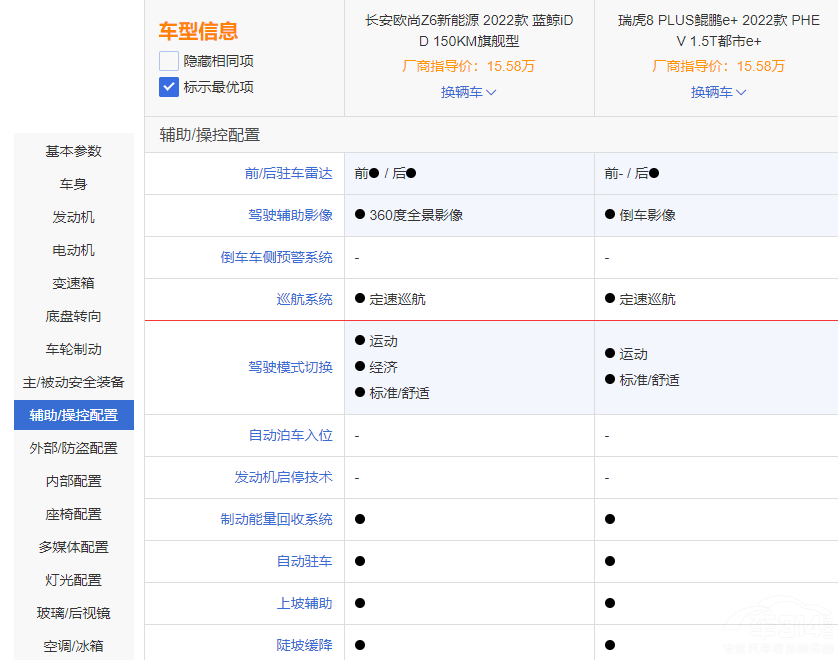The width and height of the screenshot is (838, 660).
Task: Uncheck the 标示最优项 checkbox
Action: pyautogui.click(x=169, y=87)
